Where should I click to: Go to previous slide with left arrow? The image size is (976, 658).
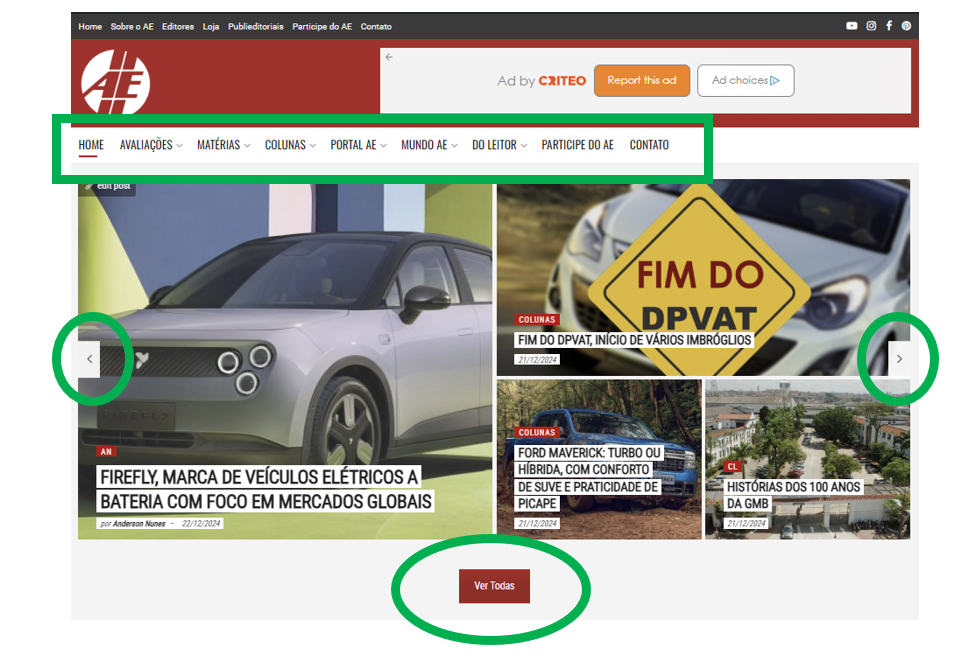pyautogui.click(x=90, y=358)
